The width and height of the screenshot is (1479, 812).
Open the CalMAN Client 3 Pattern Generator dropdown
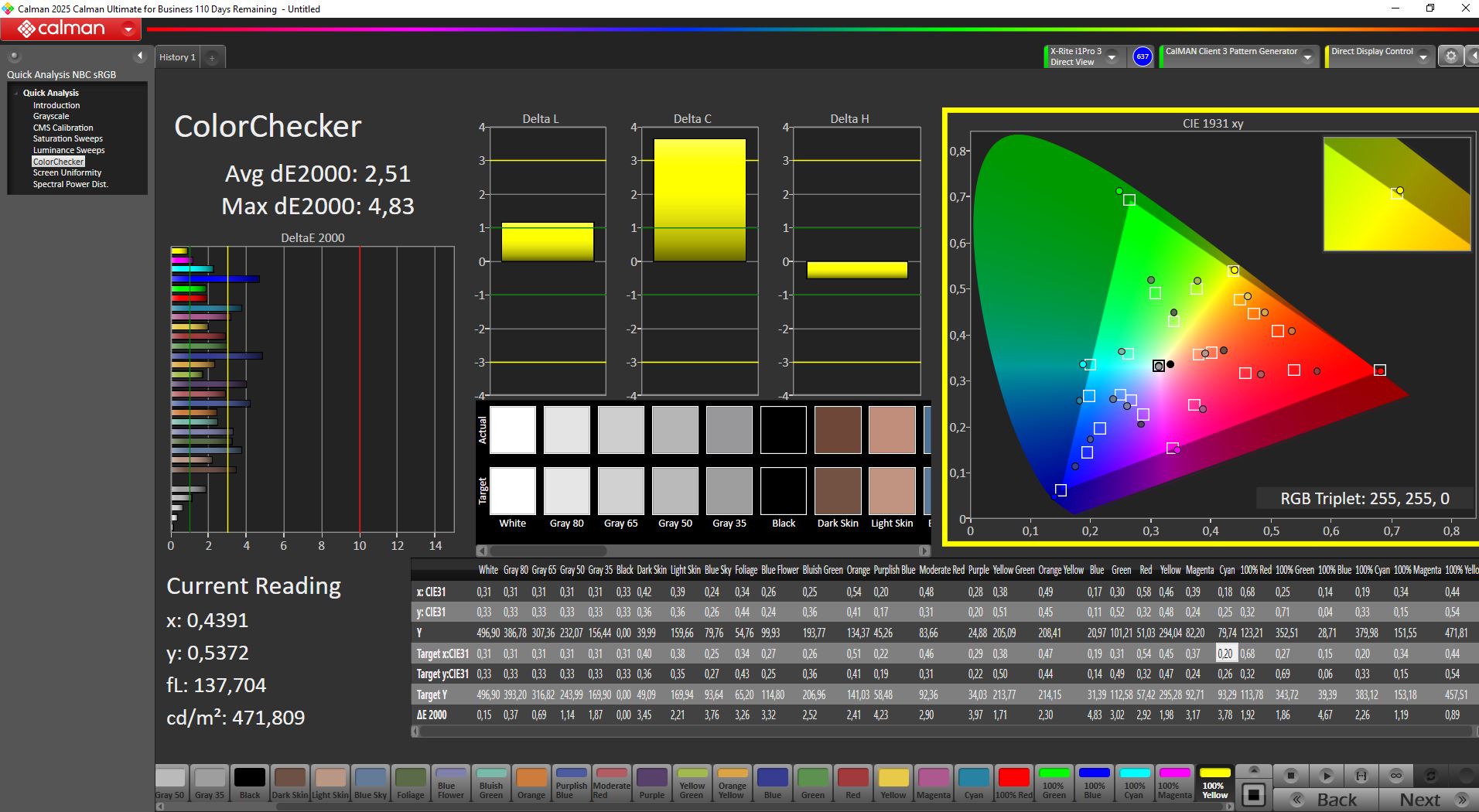[1307, 57]
